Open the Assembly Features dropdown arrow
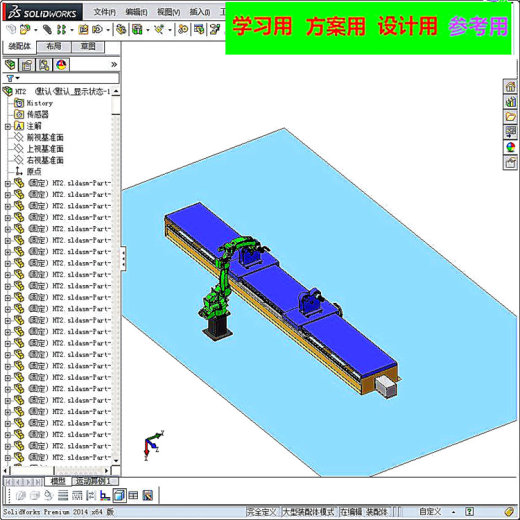The image size is (520, 520). click(148, 30)
